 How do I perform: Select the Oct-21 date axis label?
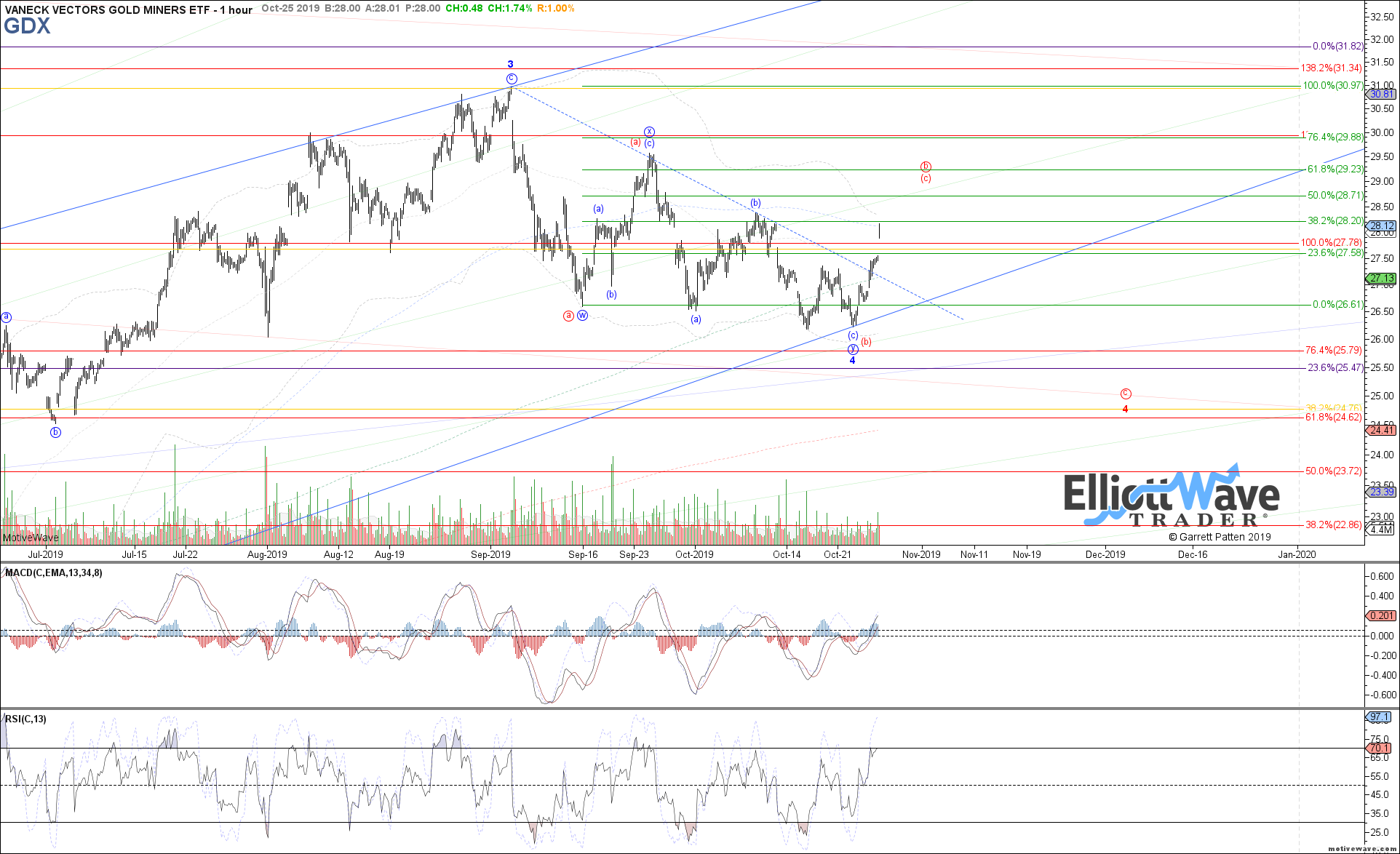pyautogui.click(x=838, y=554)
